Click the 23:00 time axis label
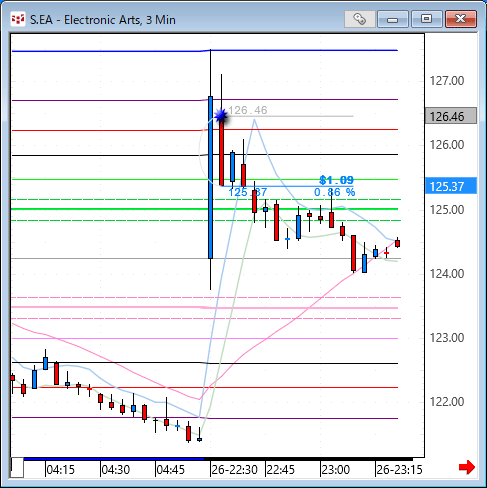 coord(336,470)
